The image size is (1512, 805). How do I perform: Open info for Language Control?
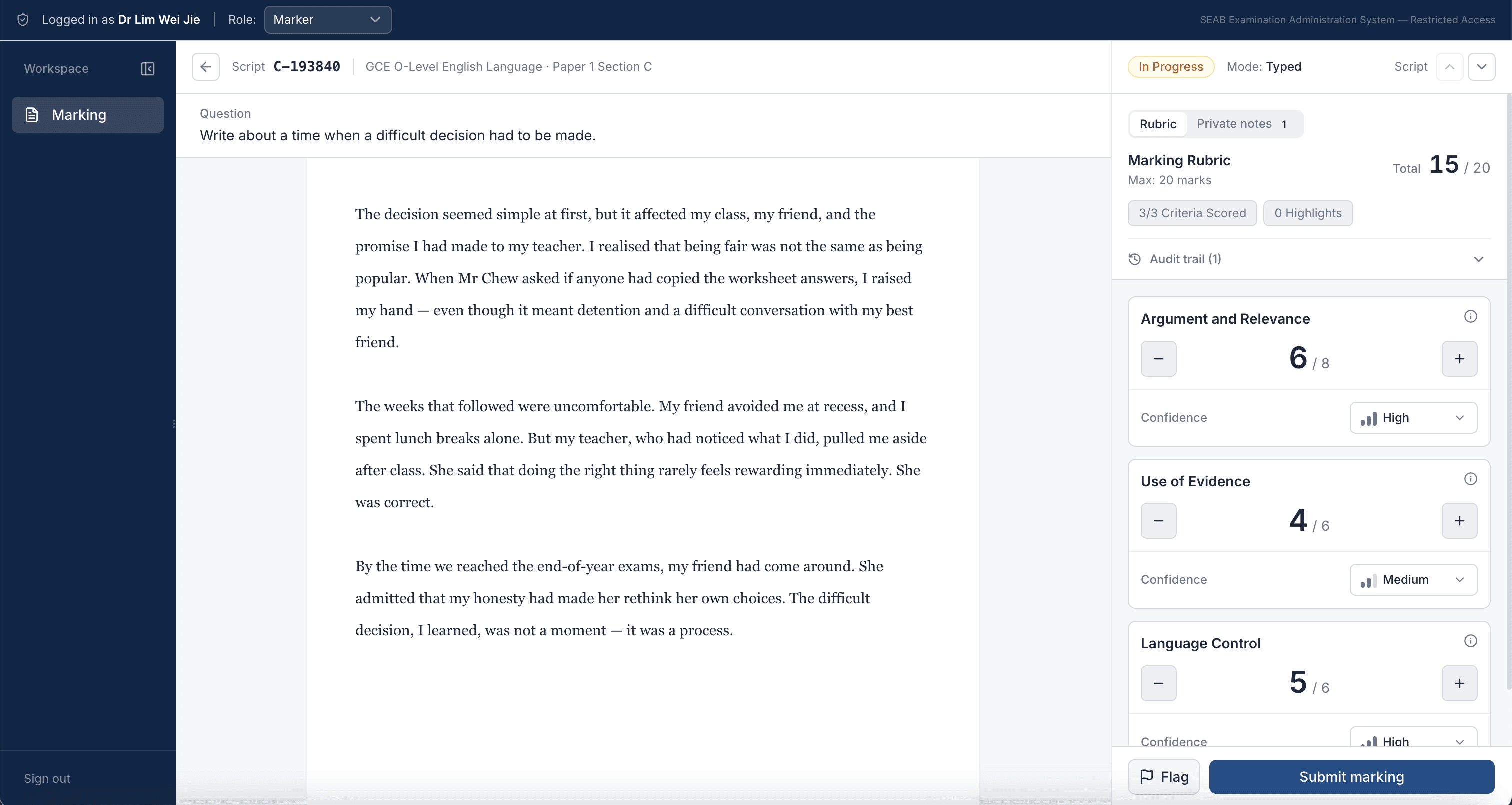(1470, 641)
